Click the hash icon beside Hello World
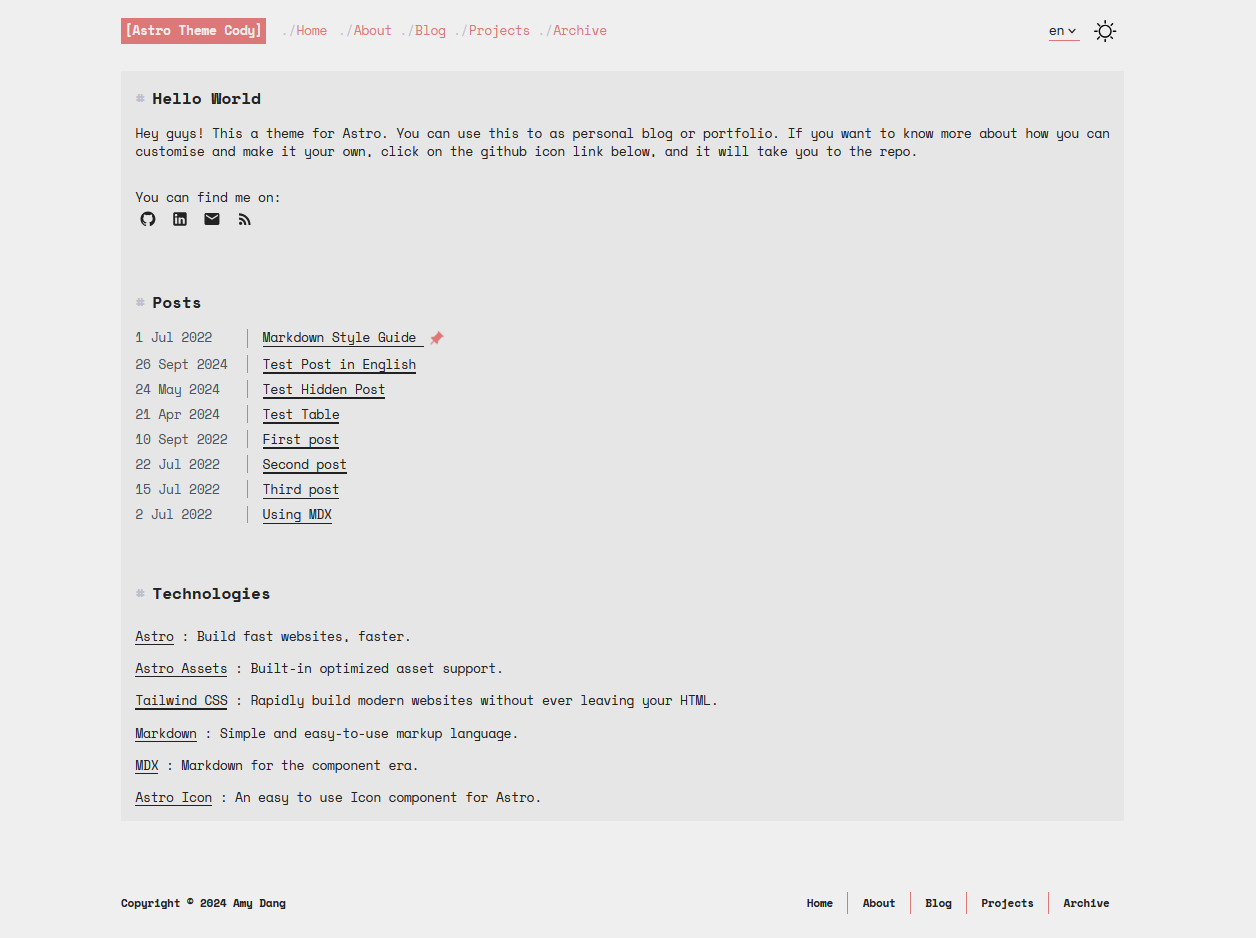This screenshot has height=938, width=1256. coord(140,98)
